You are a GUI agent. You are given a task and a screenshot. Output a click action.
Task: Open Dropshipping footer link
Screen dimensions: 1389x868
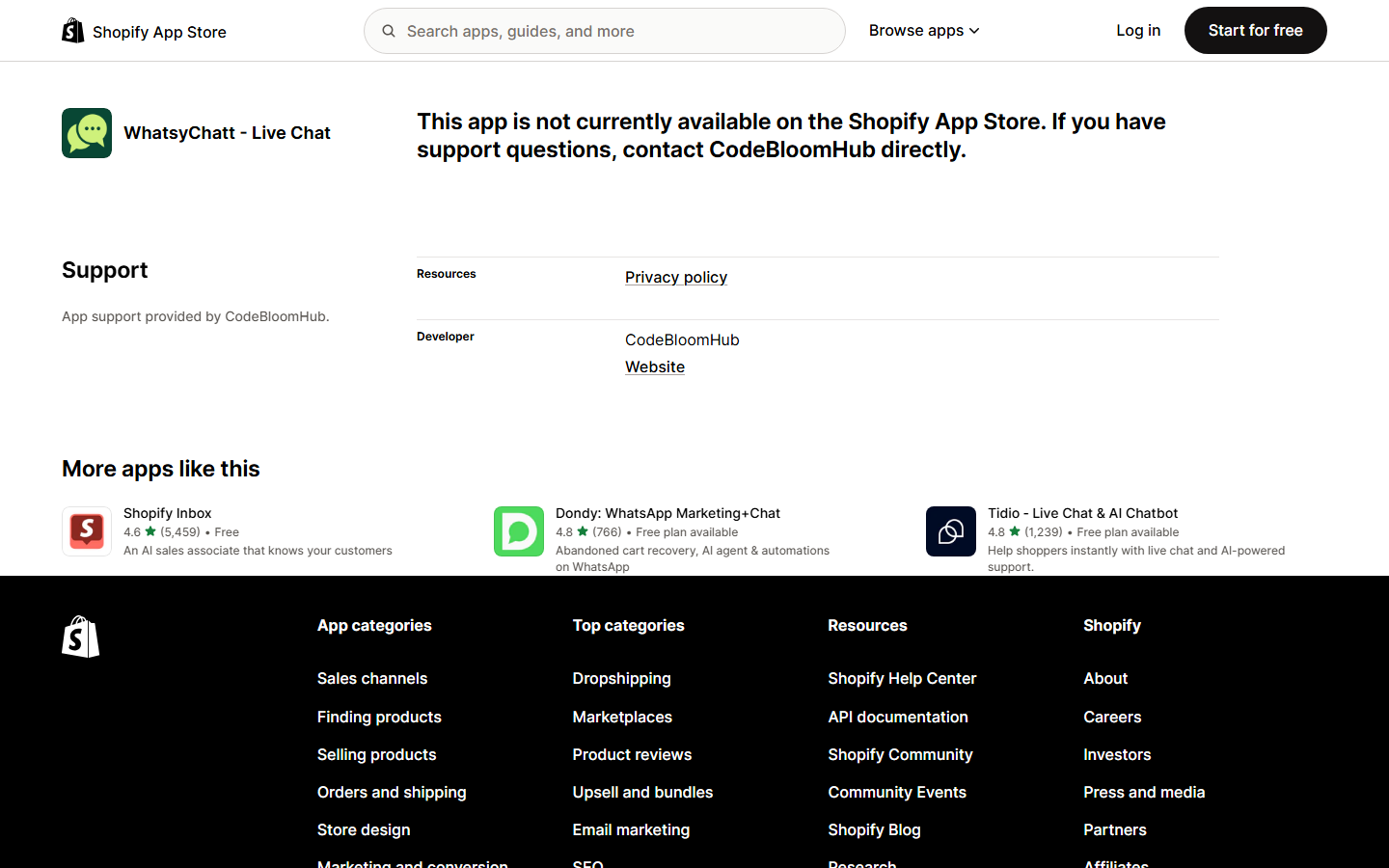click(x=622, y=678)
